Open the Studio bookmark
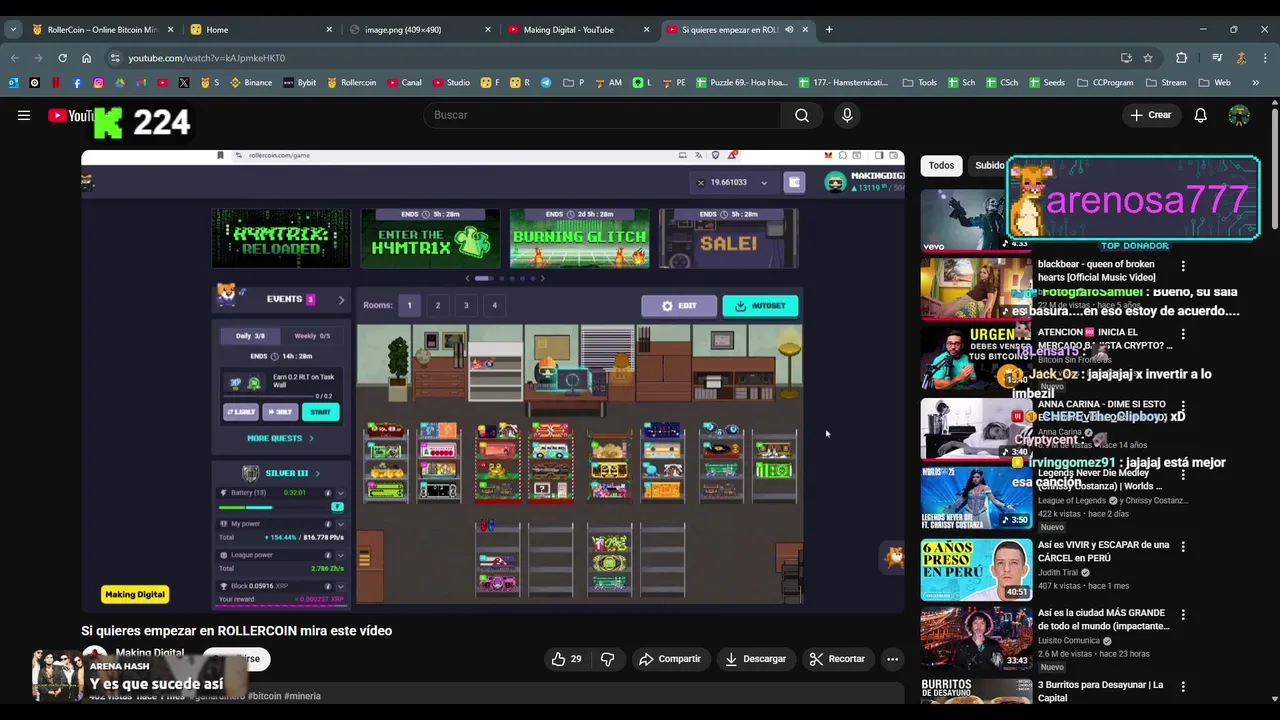Viewport: 1280px width, 720px height. pyautogui.click(x=451, y=83)
